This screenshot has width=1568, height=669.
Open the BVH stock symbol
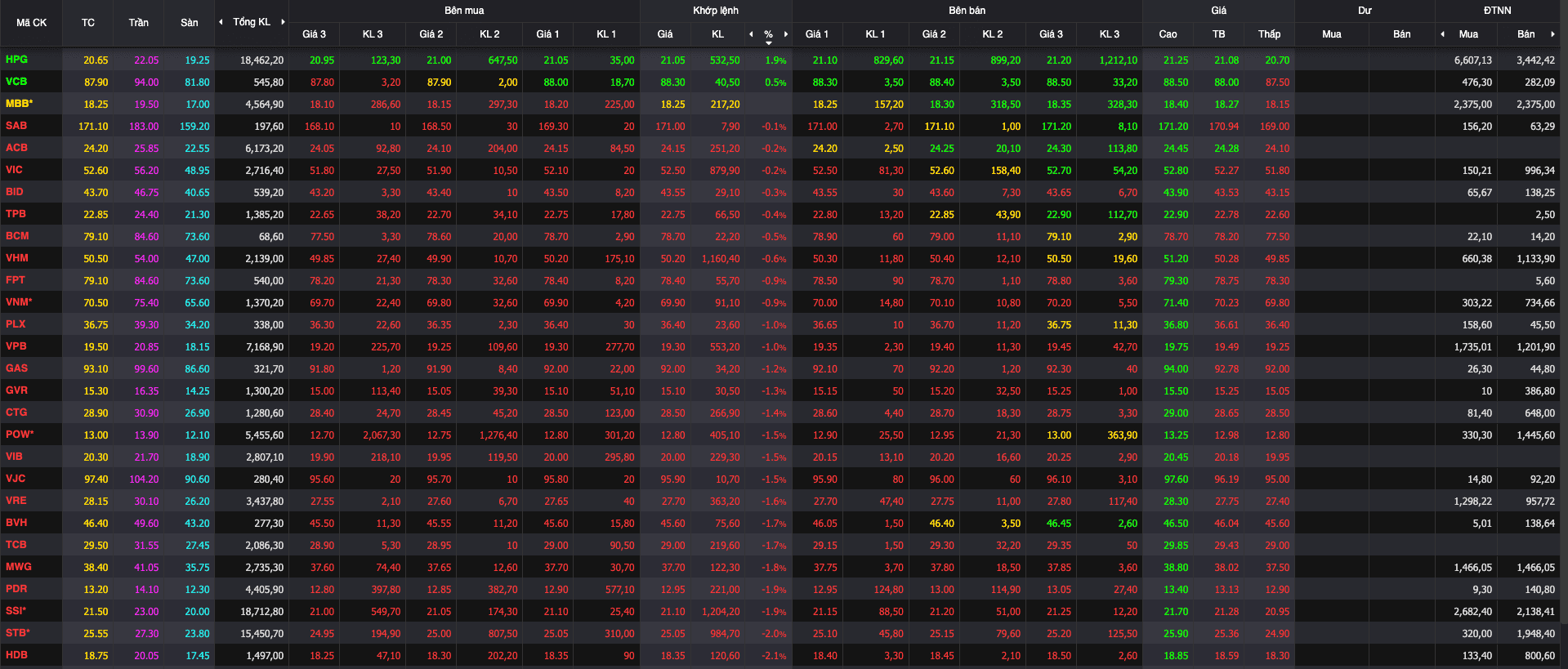point(16,523)
